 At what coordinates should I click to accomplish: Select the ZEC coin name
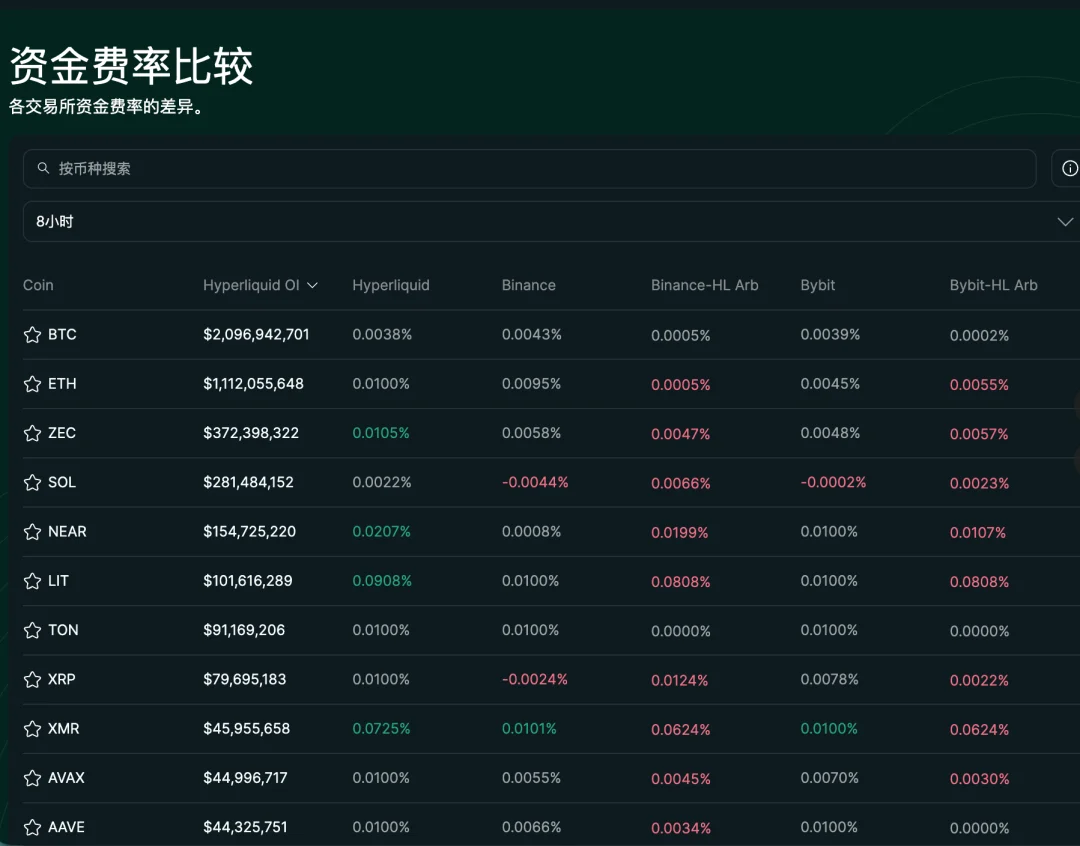[62, 433]
